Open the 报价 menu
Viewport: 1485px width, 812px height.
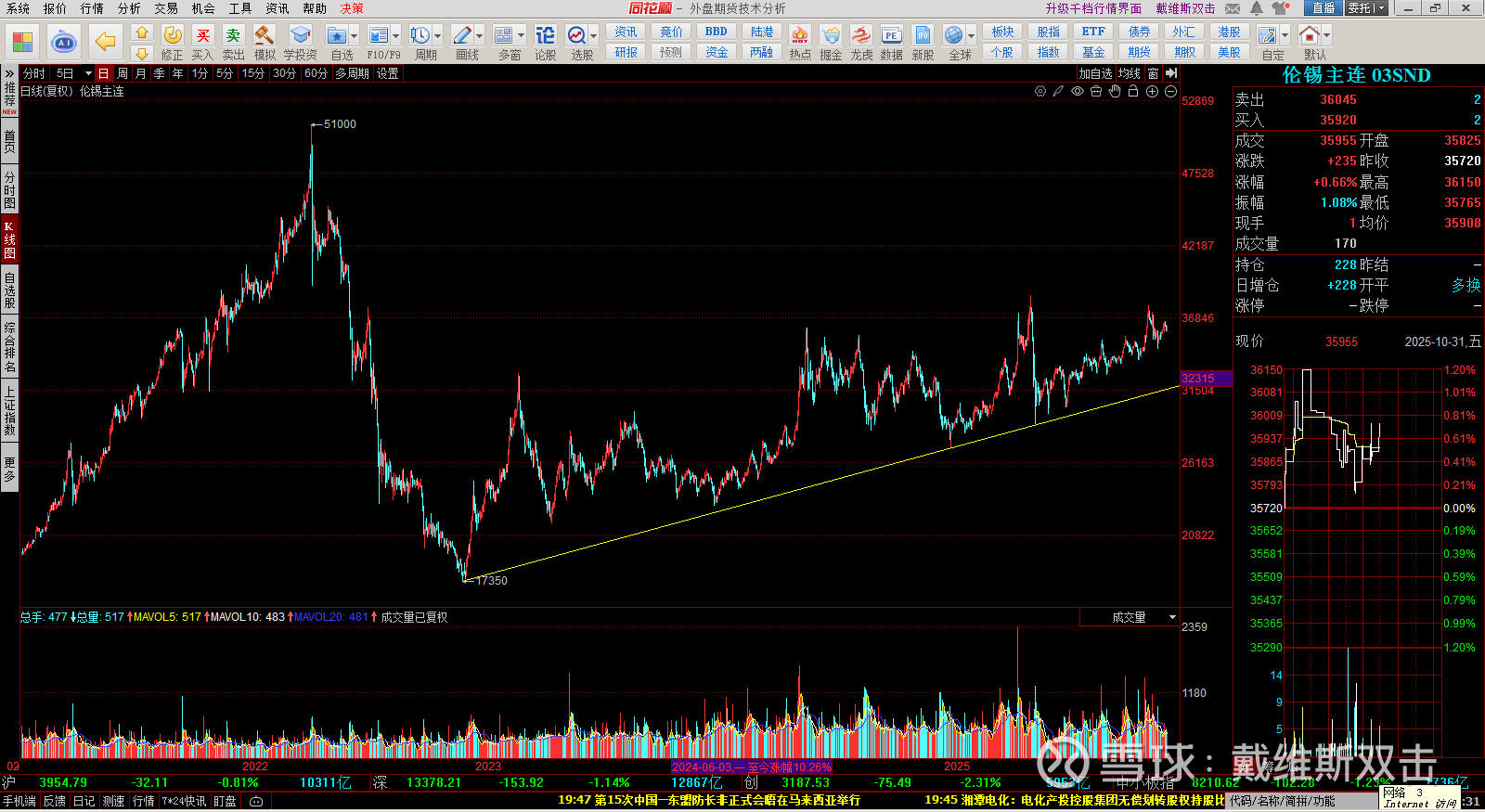(55, 8)
